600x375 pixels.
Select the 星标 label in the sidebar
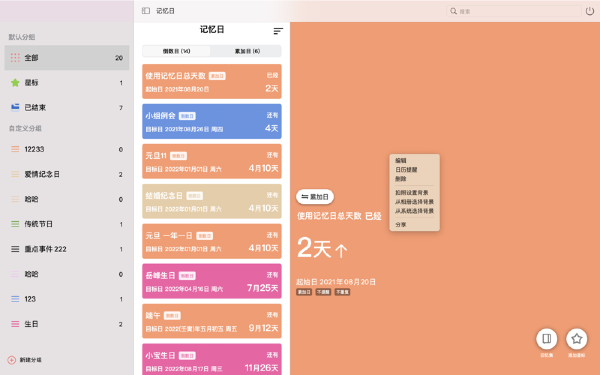[31, 83]
